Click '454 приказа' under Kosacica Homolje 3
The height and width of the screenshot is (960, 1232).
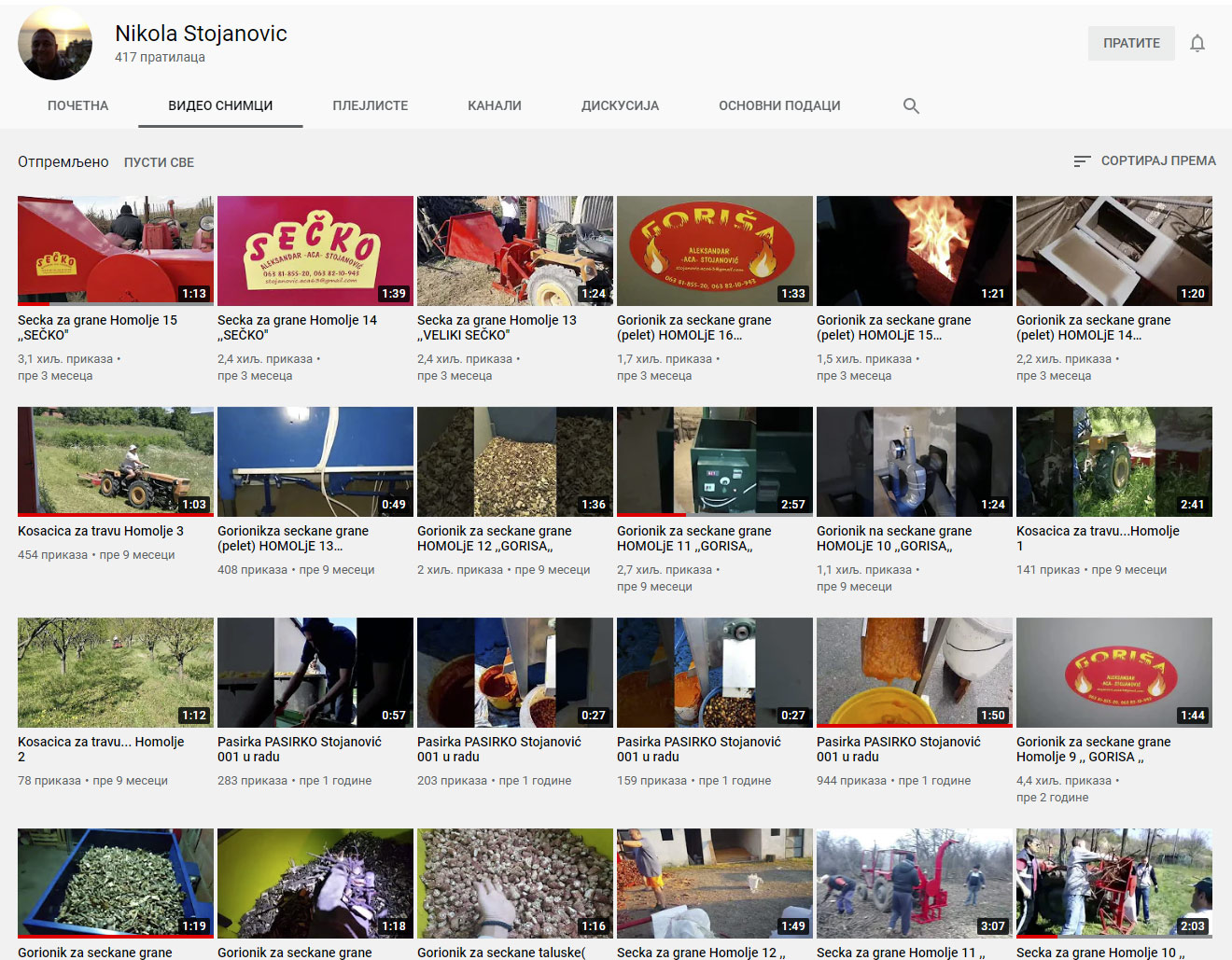click(x=52, y=555)
